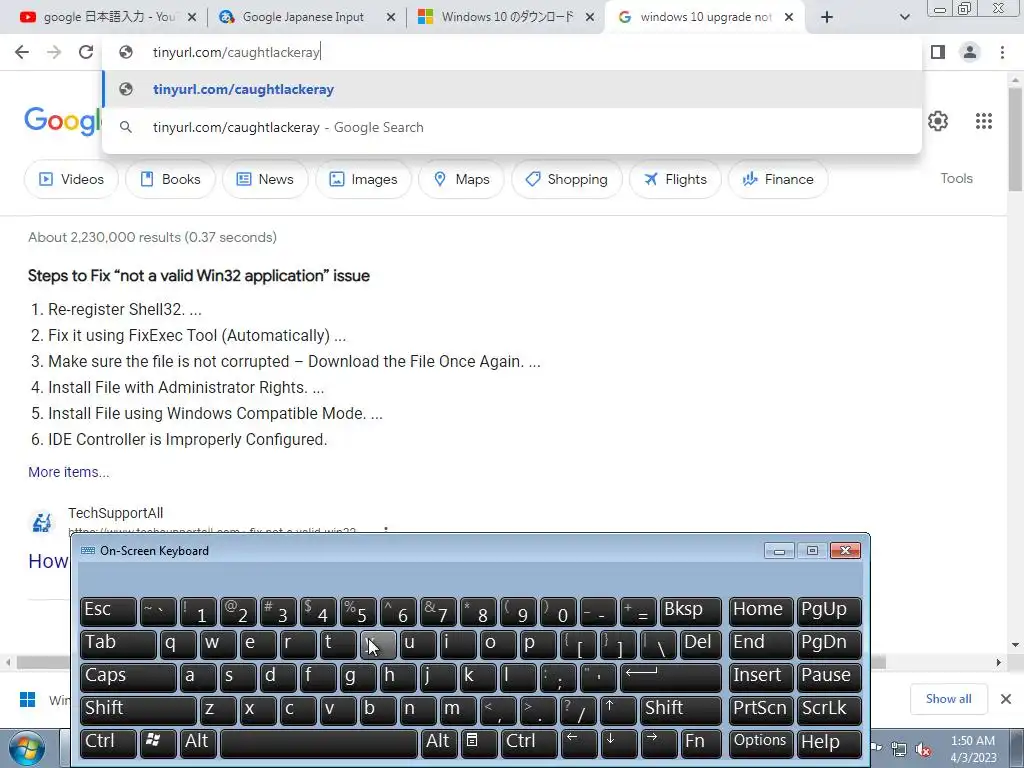1024x768 pixels.
Task: Open the Windows Start orb
Action: tap(25, 748)
